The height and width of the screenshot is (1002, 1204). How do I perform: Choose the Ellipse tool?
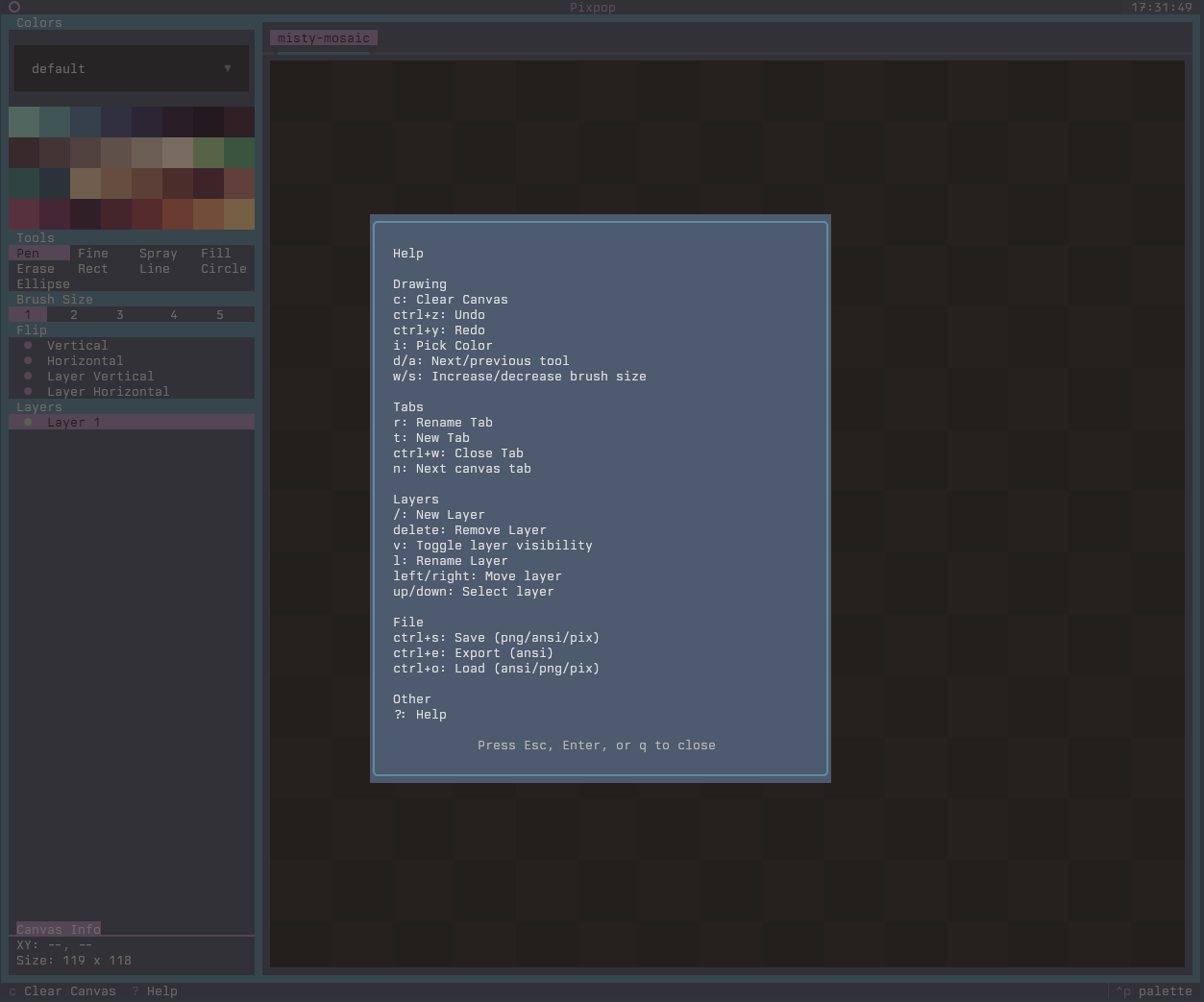43,284
